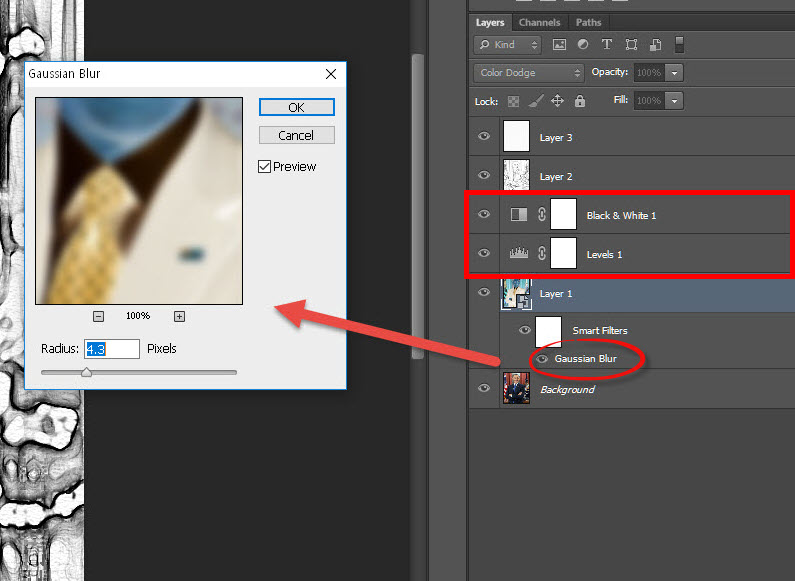This screenshot has height=581, width=795.
Task: Filter layers by type layer icon
Action: pos(606,45)
